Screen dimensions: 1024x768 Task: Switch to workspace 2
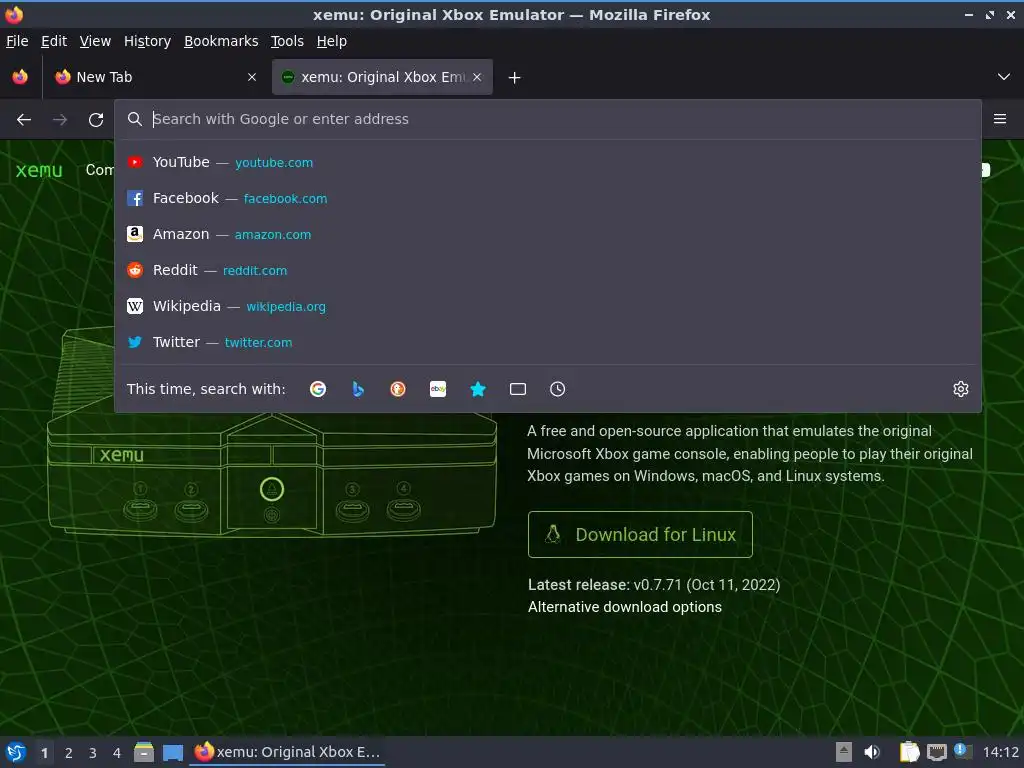pyautogui.click(x=69, y=753)
